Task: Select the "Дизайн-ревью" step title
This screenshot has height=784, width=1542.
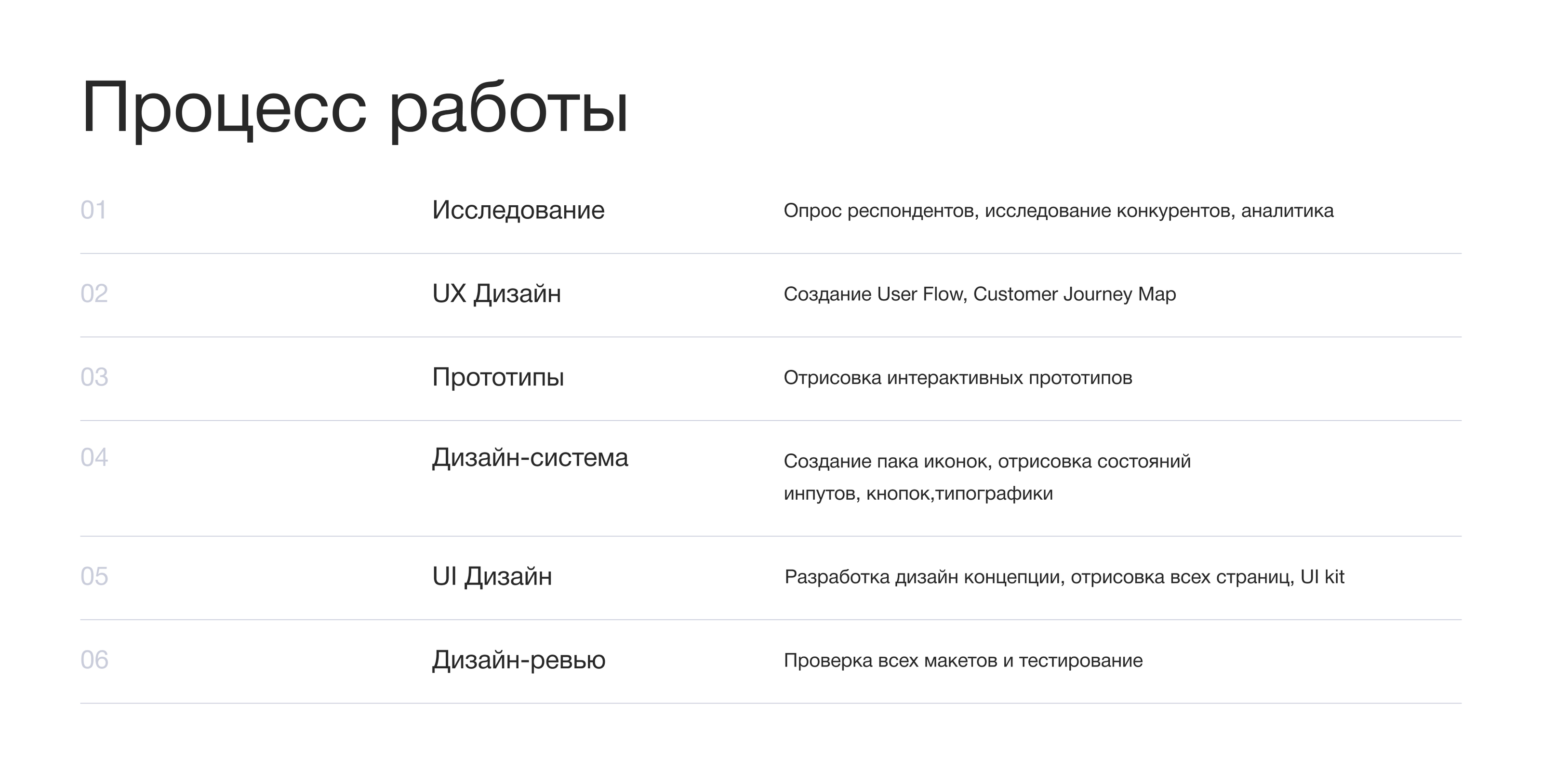Action: tap(518, 660)
